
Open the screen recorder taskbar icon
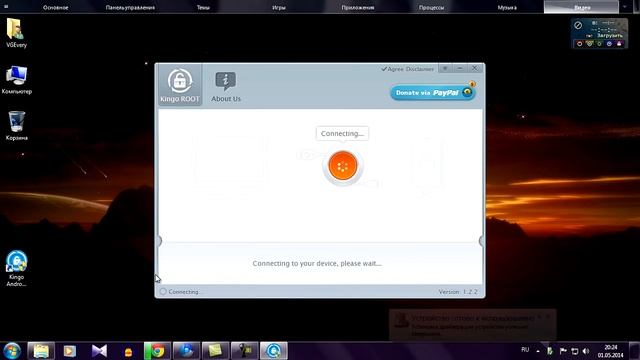[x=245, y=351]
